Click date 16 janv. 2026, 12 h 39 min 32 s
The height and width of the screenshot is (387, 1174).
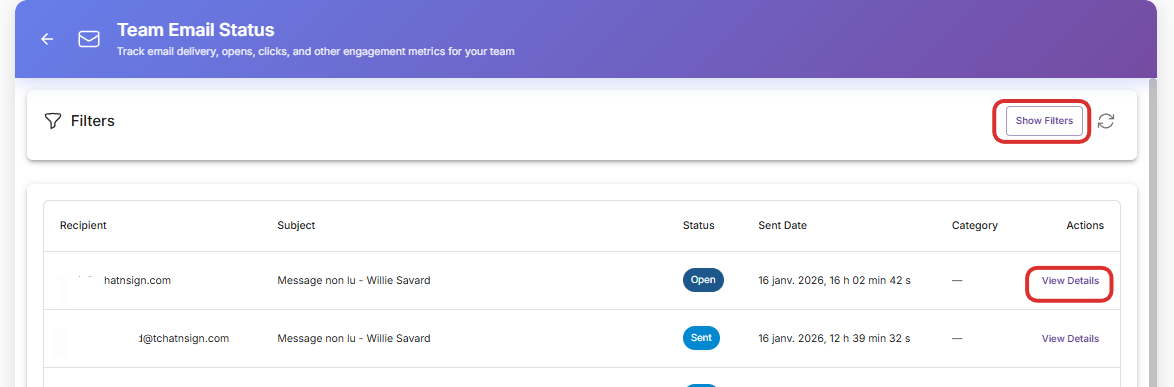(834, 338)
